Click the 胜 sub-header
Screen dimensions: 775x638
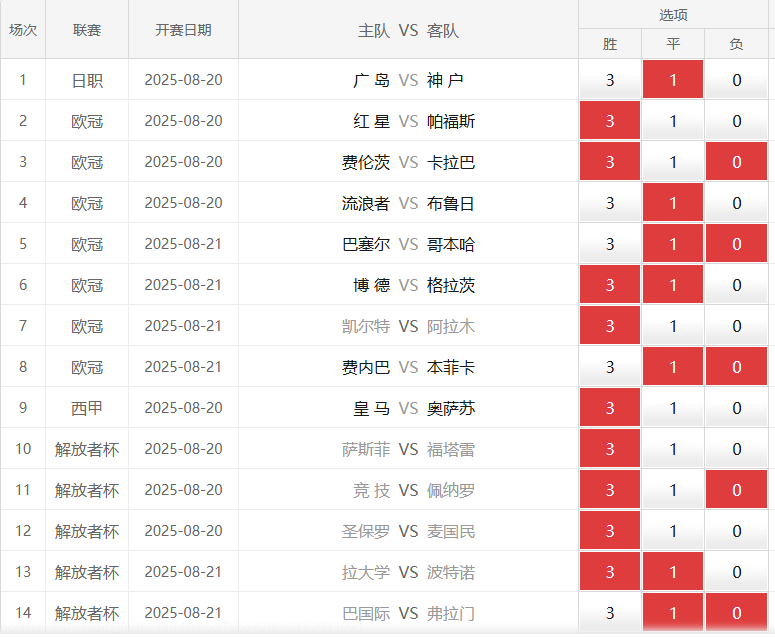click(x=610, y=44)
